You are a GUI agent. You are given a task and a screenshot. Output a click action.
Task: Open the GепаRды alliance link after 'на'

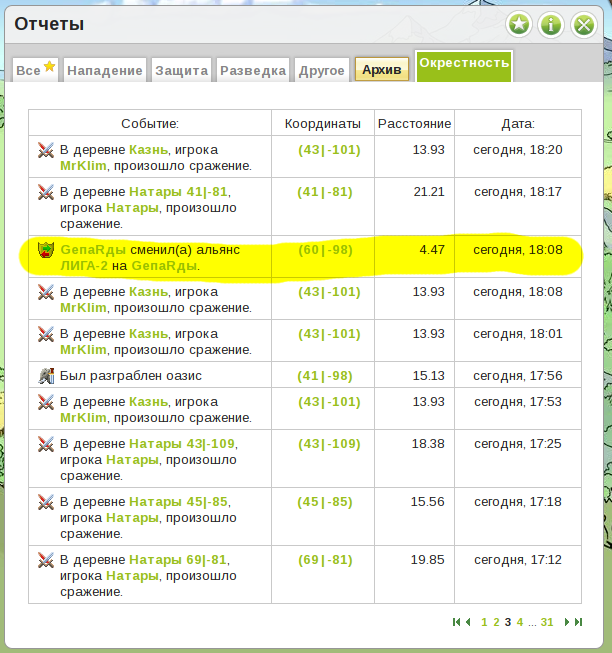point(164,266)
